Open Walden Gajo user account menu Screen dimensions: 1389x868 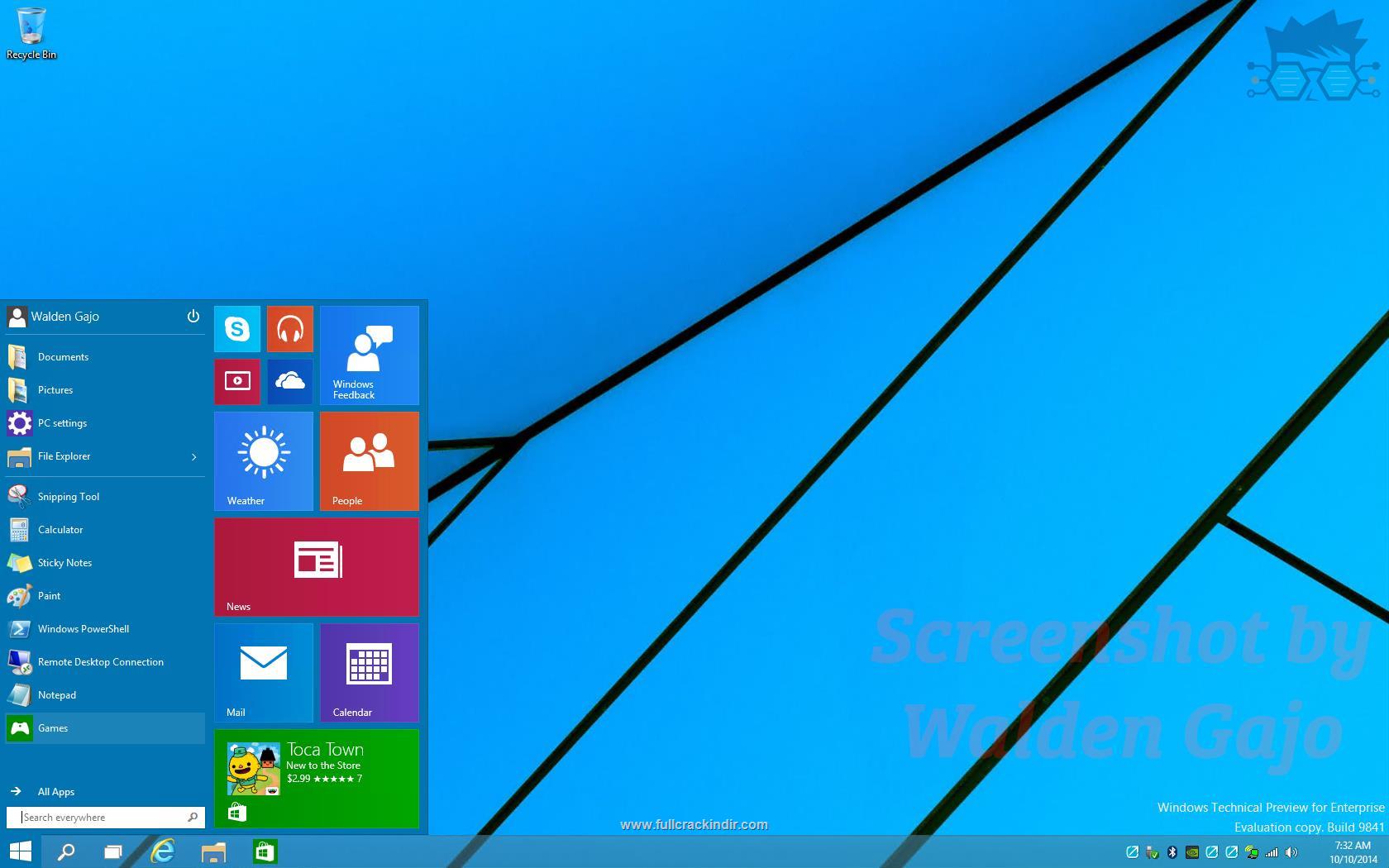point(53,316)
